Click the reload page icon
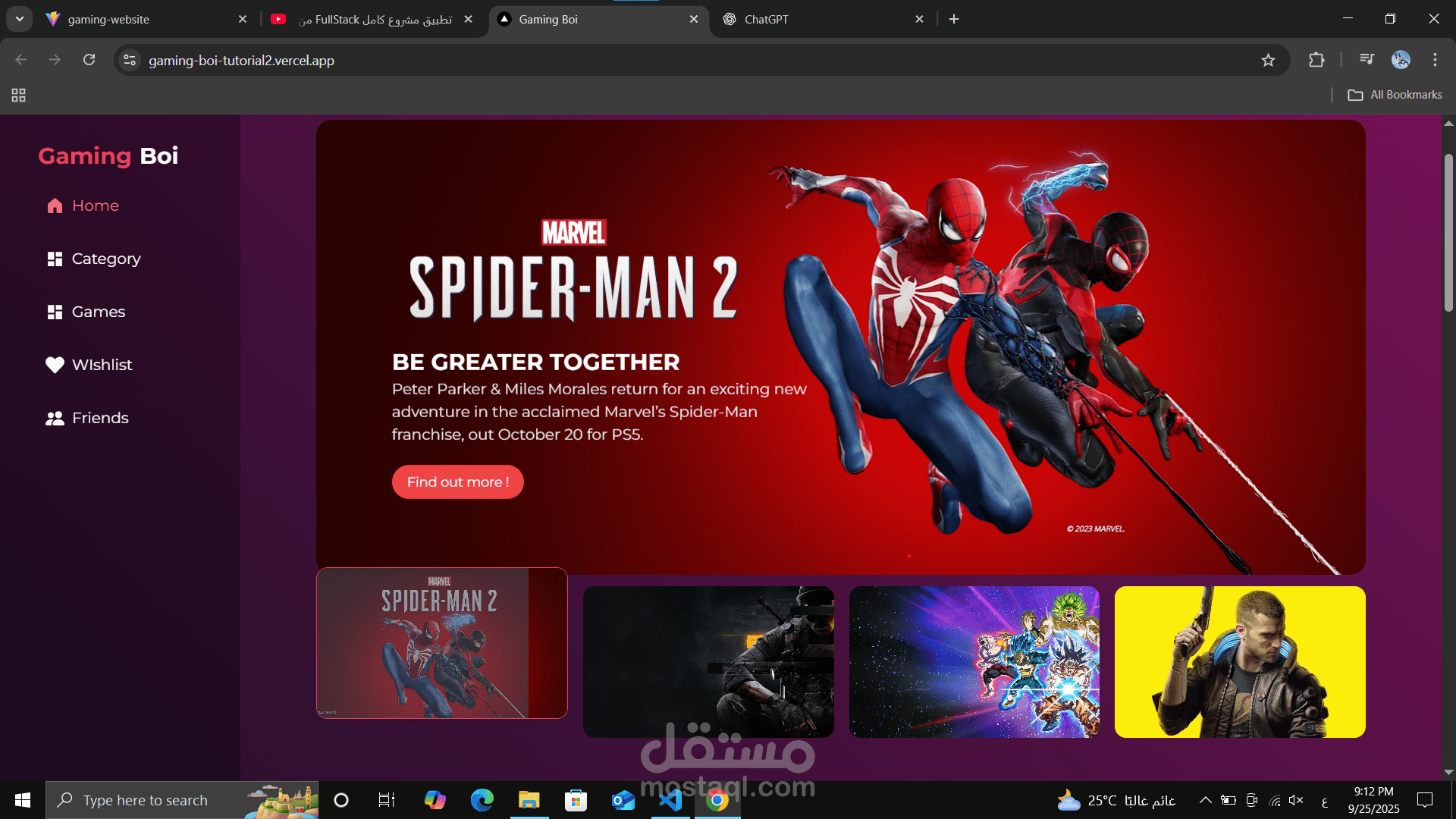Viewport: 1456px width, 819px height. [89, 59]
